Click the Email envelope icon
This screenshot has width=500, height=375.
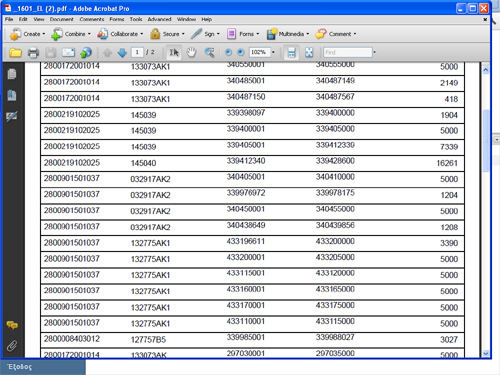[68, 53]
